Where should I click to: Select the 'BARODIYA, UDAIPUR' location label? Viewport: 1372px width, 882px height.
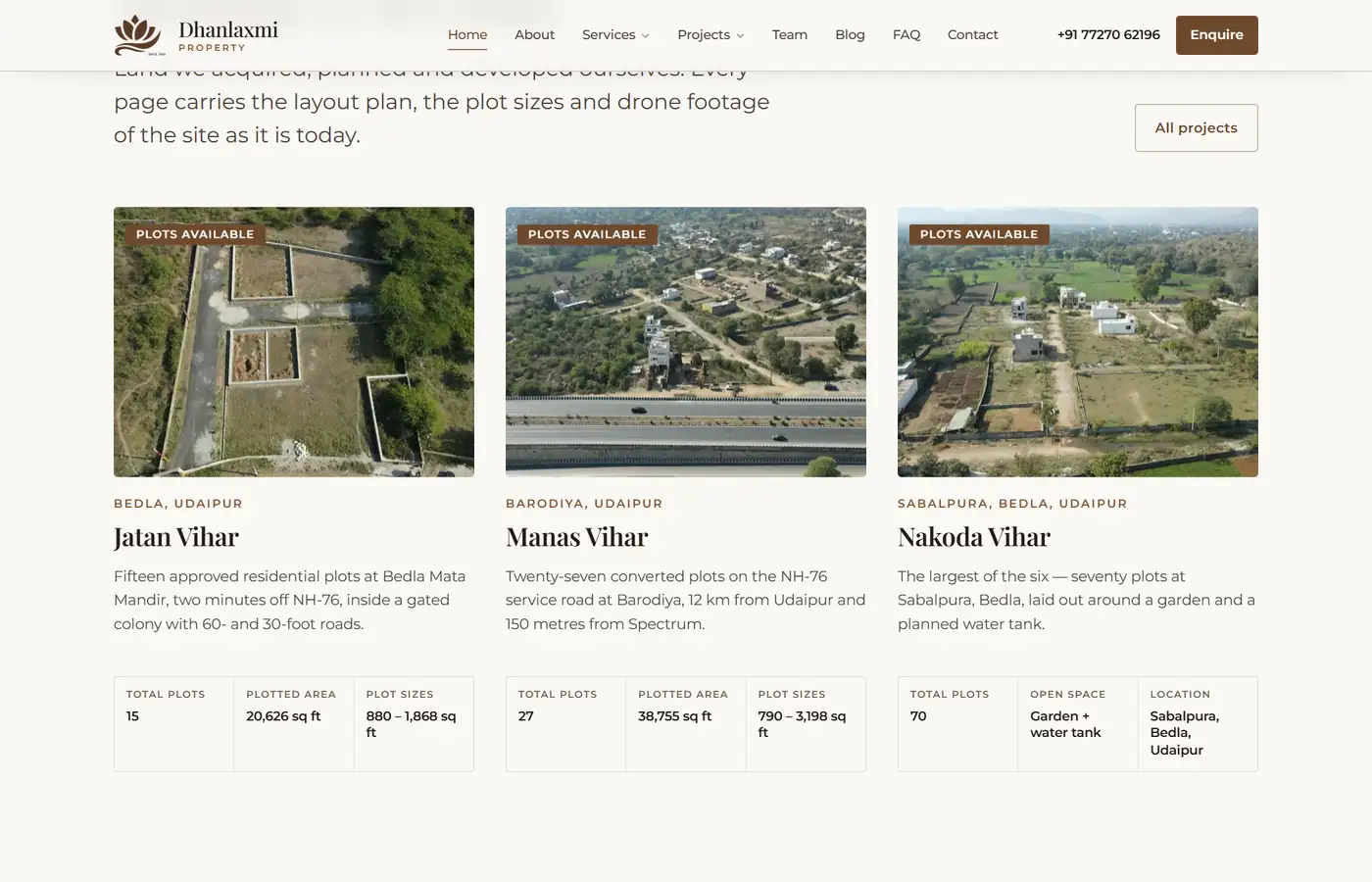pos(584,504)
